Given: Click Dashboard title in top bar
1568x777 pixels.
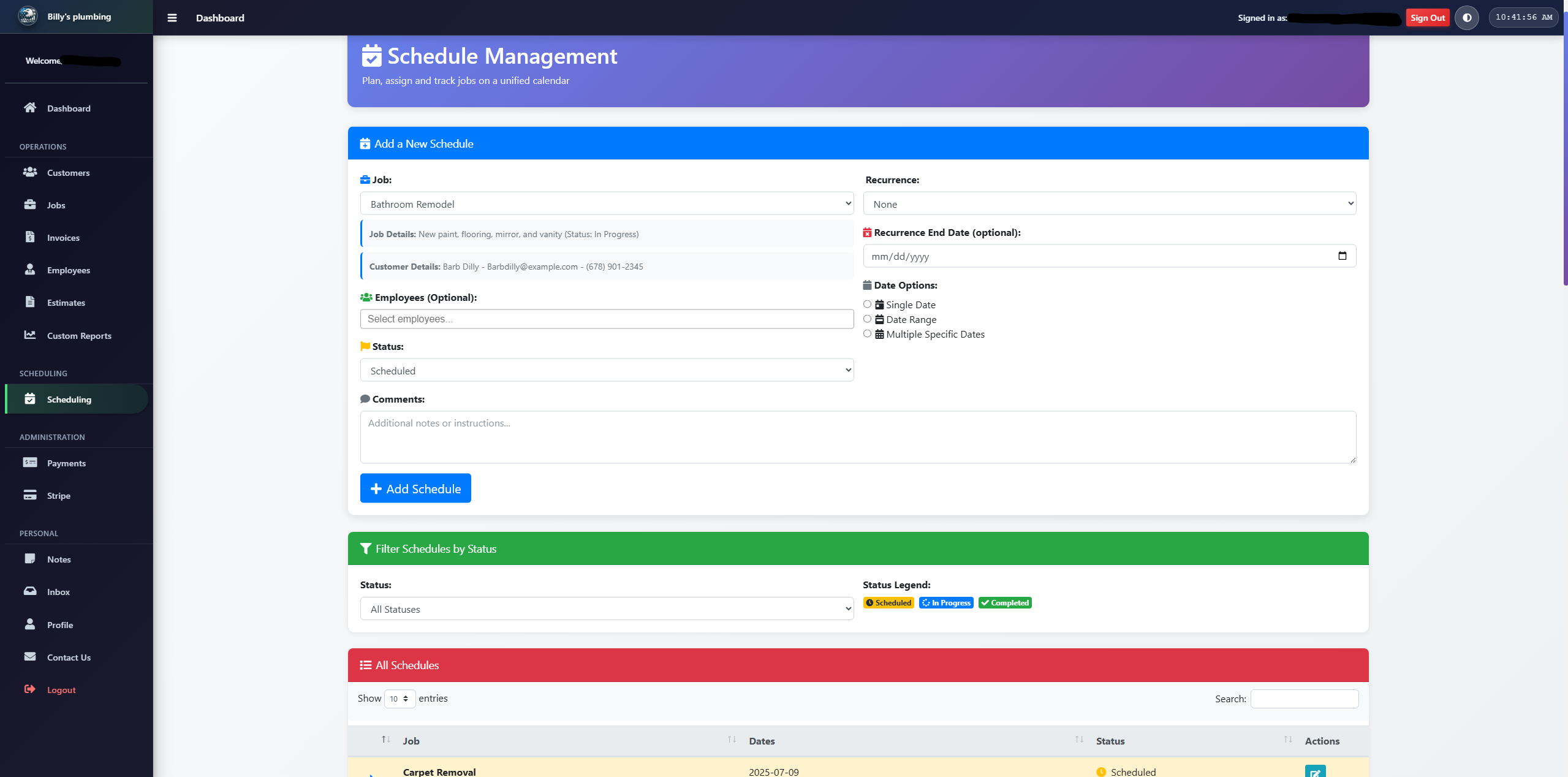Looking at the screenshot, I should coord(220,18).
